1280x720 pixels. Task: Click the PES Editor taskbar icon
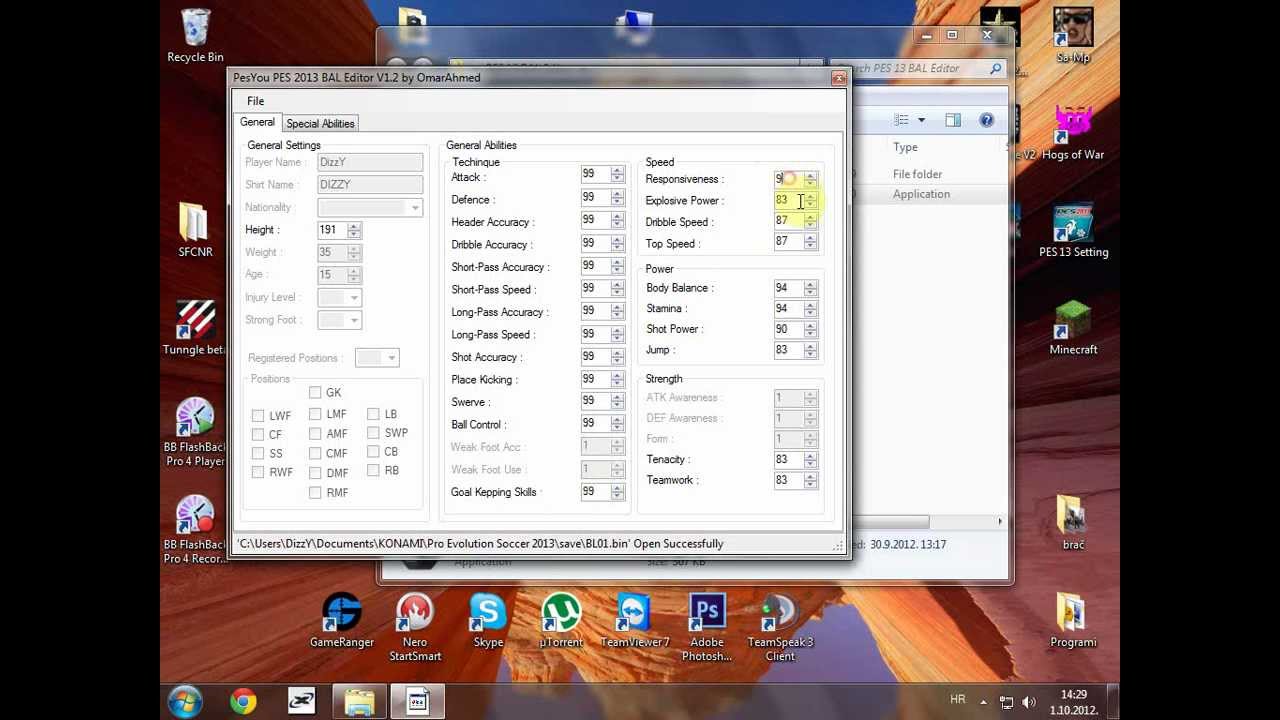point(417,702)
